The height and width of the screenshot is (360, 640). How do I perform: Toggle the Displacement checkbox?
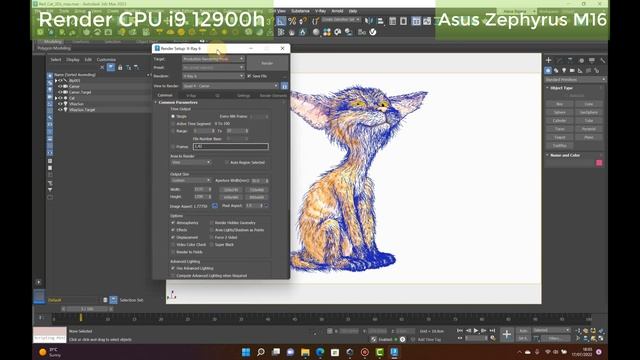click(173, 238)
